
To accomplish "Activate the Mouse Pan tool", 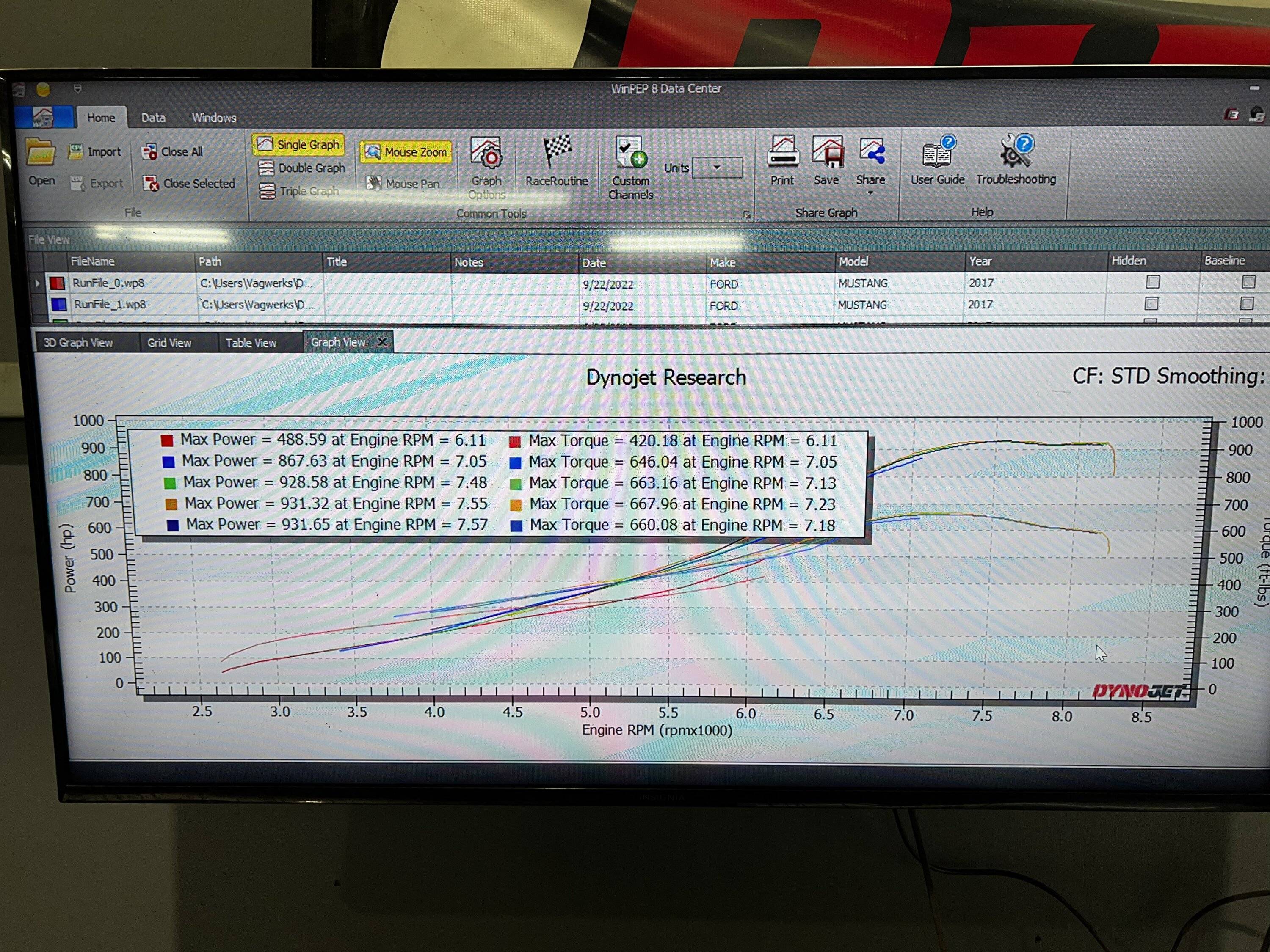I will pos(403,184).
